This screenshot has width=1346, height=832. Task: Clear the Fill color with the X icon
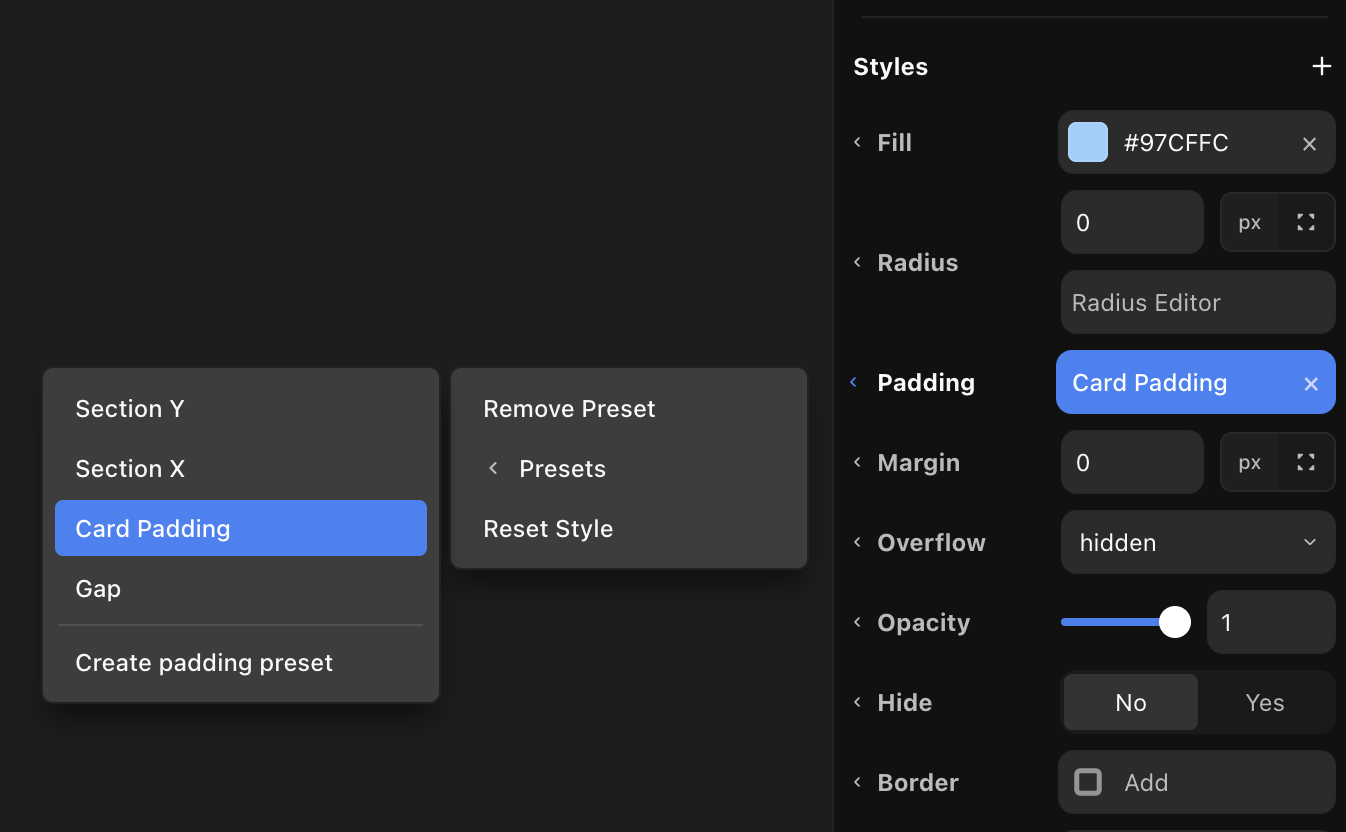click(x=1309, y=144)
